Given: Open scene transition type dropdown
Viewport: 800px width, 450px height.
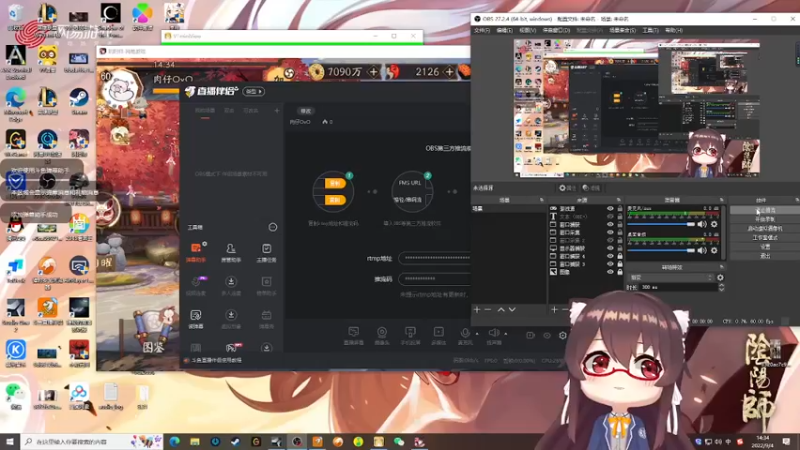Looking at the screenshot, I should tap(670, 278).
